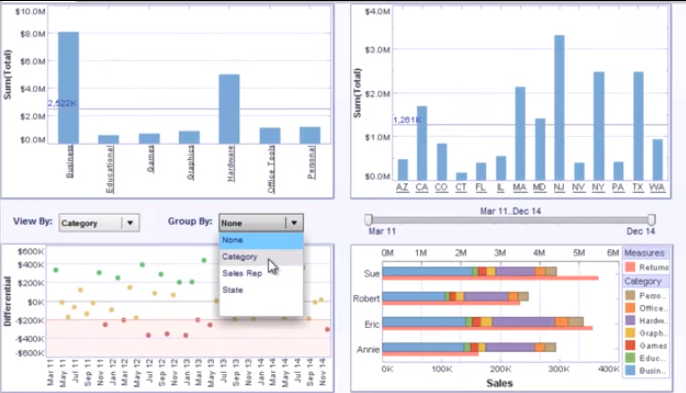The width and height of the screenshot is (686, 393).
Task: Select the Business bar in category chart
Action: 69,88
